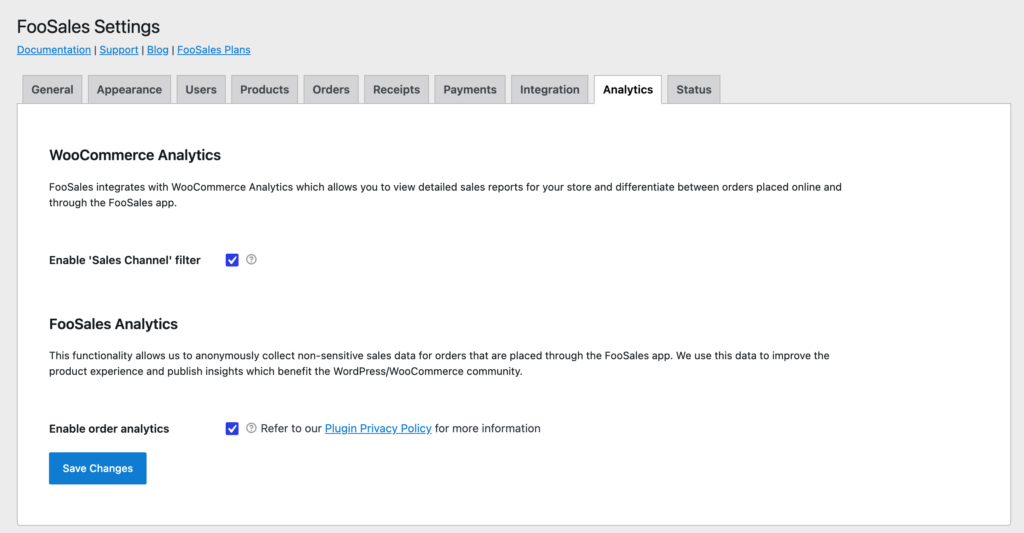The image size is (1024, 533).
Task: Go to the Products tab
Action: tap(264, 89)
